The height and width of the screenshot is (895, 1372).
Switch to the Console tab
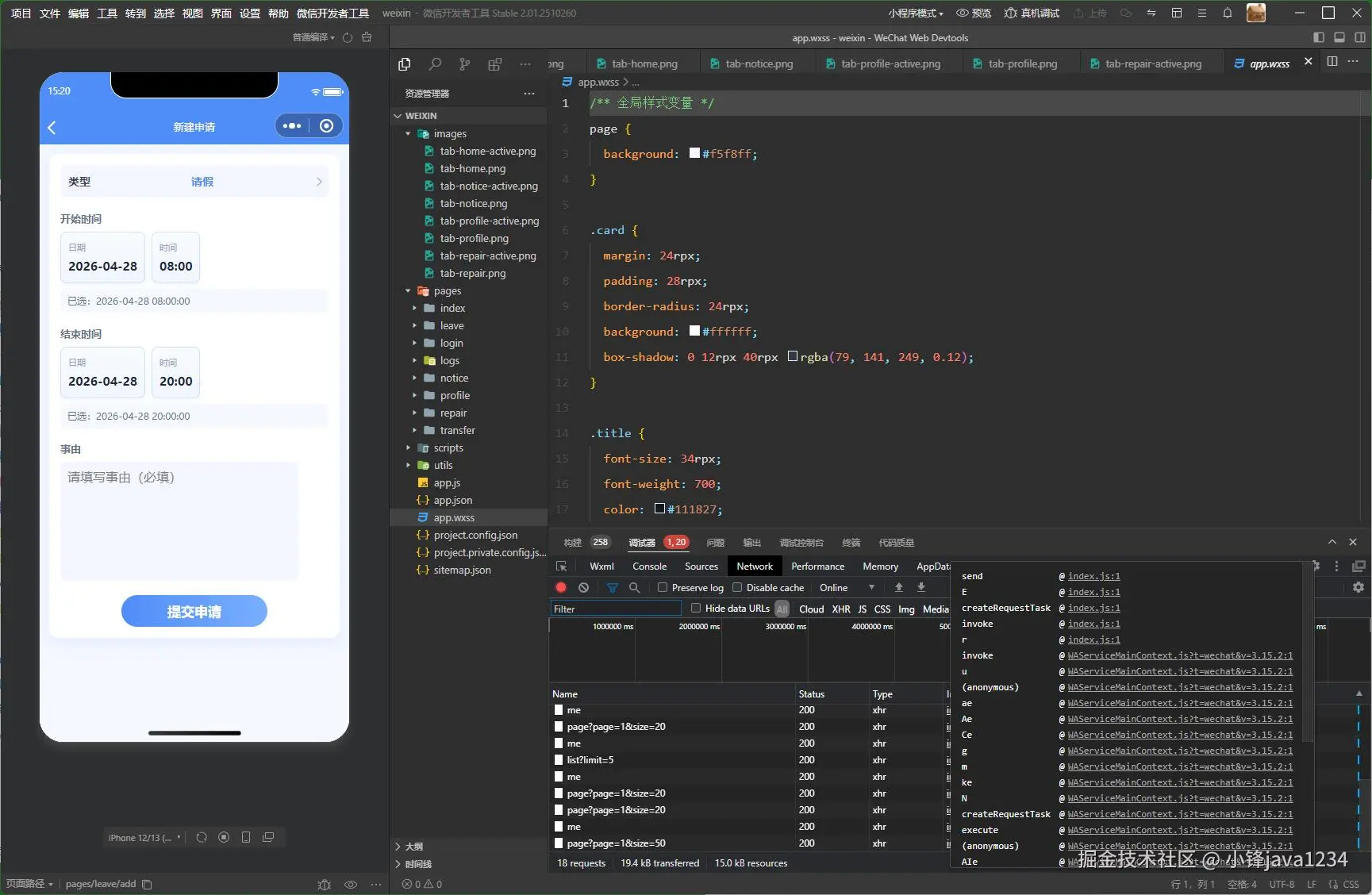[649, 567]
